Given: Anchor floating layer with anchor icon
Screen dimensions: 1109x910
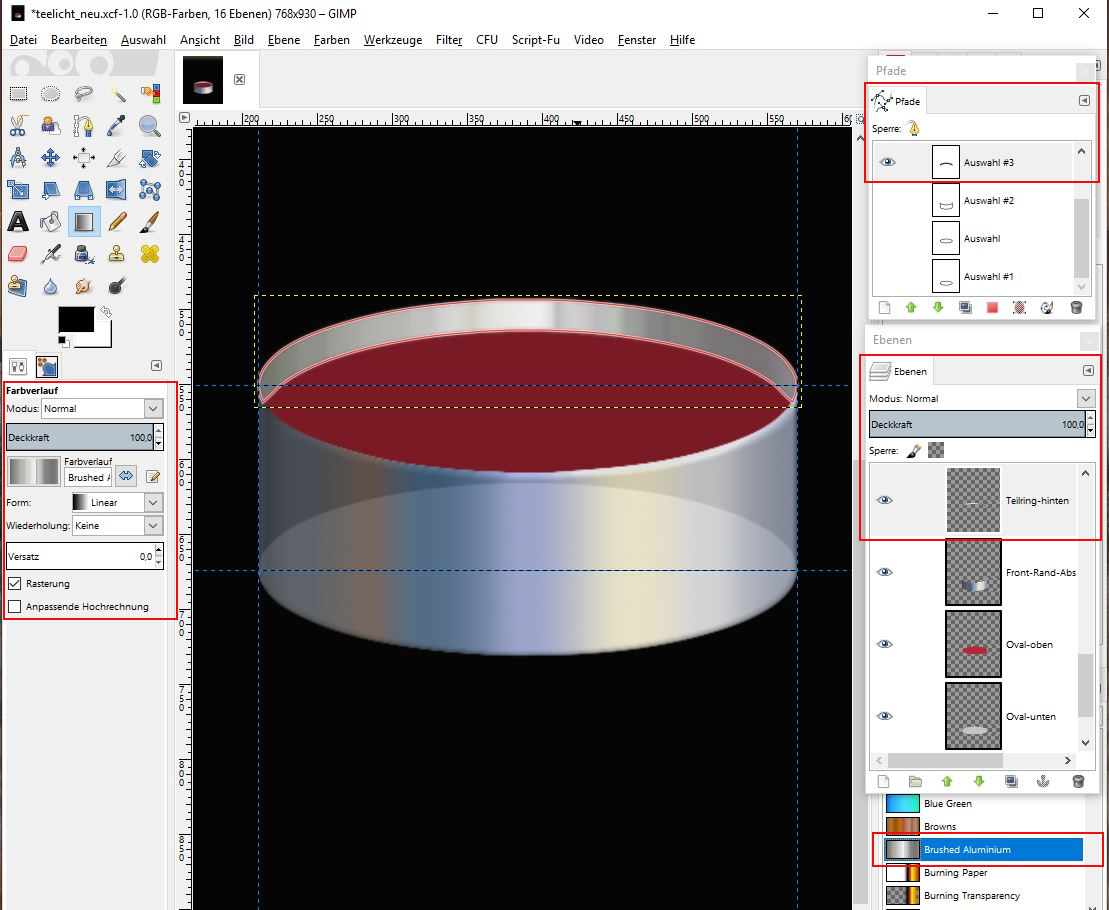Looking at the screenshot, I should point(1044,781).
